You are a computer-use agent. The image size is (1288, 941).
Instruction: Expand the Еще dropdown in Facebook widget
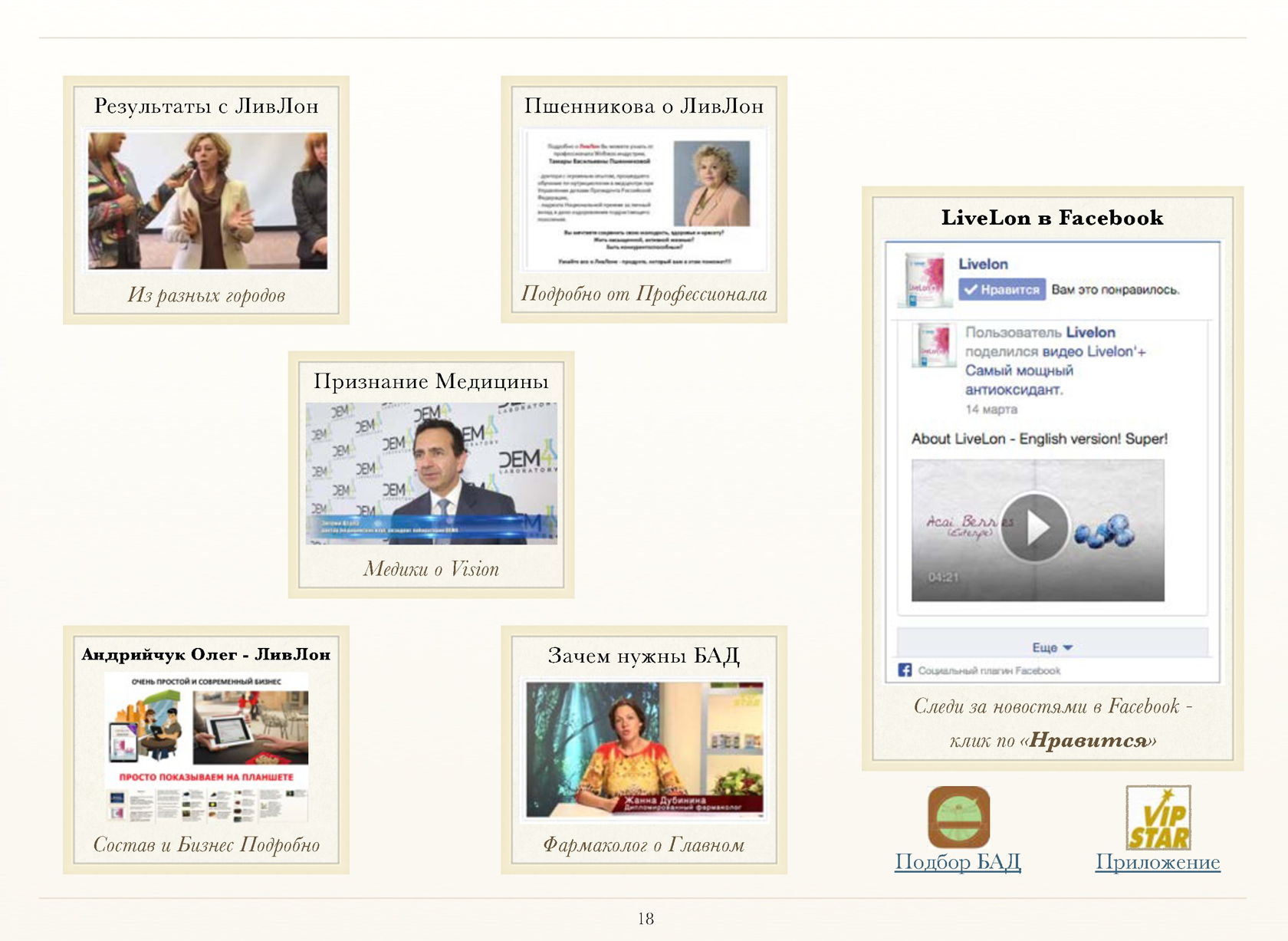[x=1053, y=647]
